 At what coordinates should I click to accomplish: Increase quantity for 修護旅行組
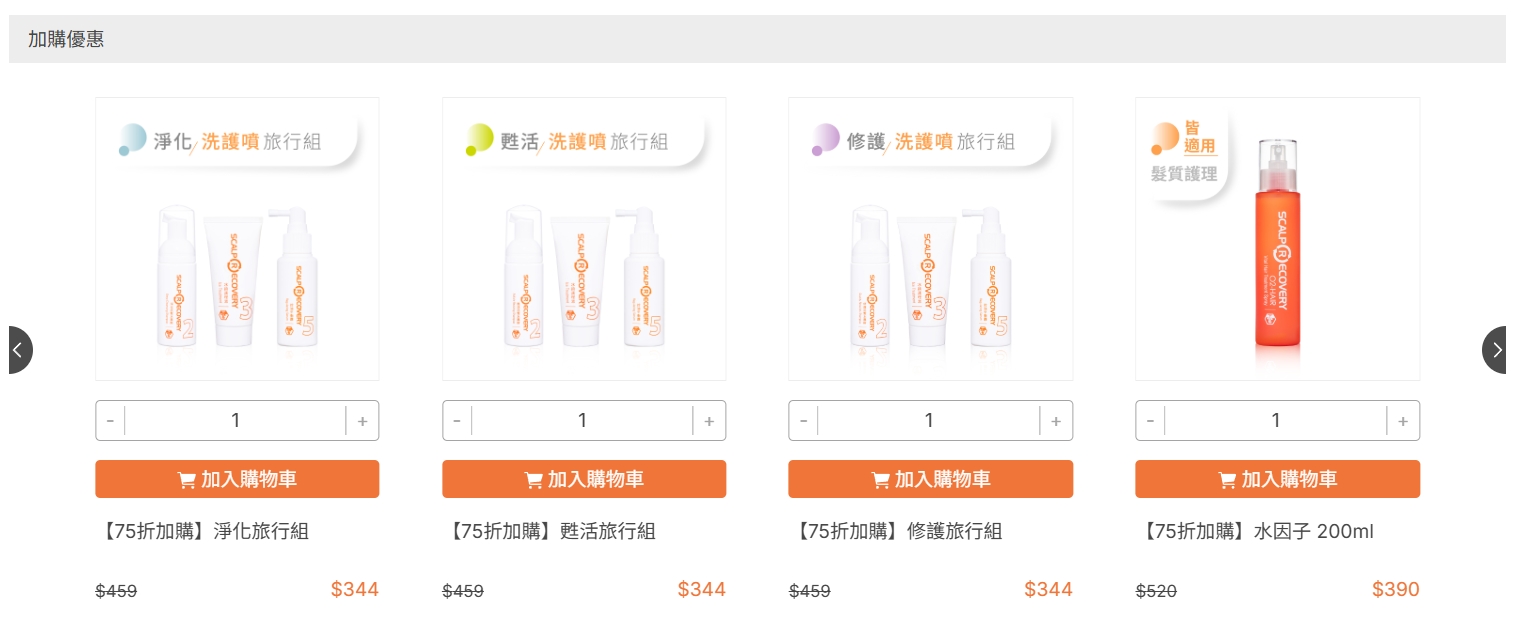coord(1056,421)
